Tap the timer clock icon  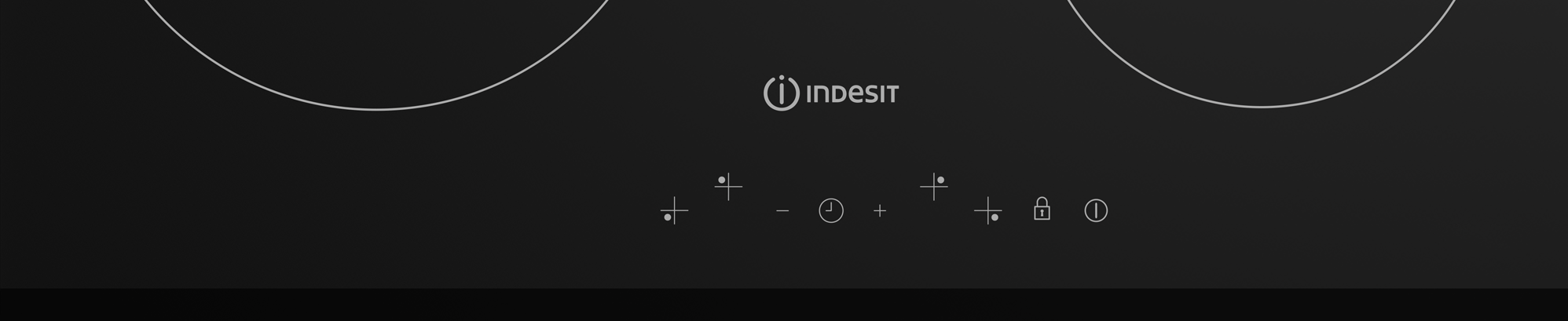831,210
